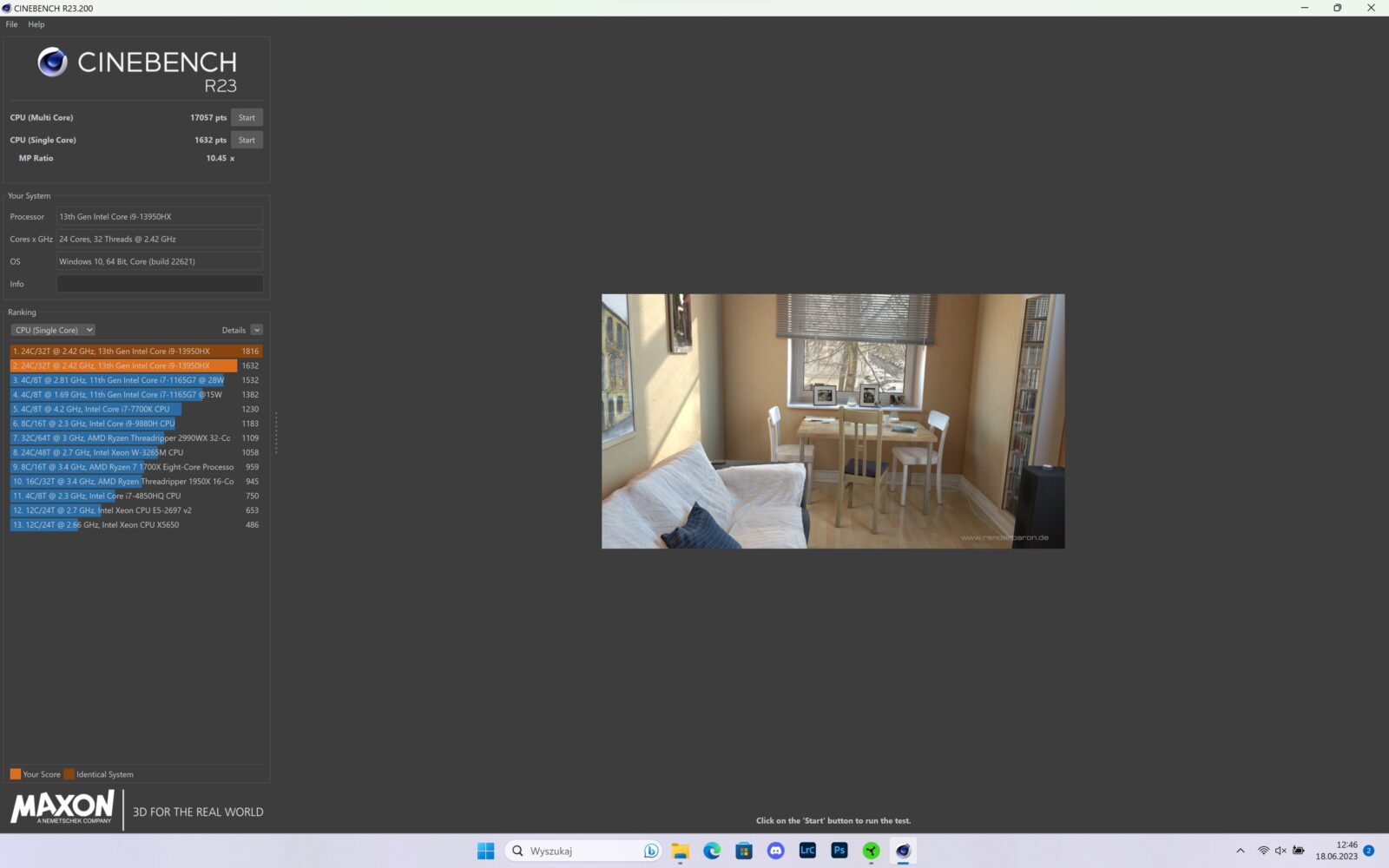Viewport: 1389px width, 868px height.
Task: Open File Explorer from the taskbar
Action: (x=680, y=851)
